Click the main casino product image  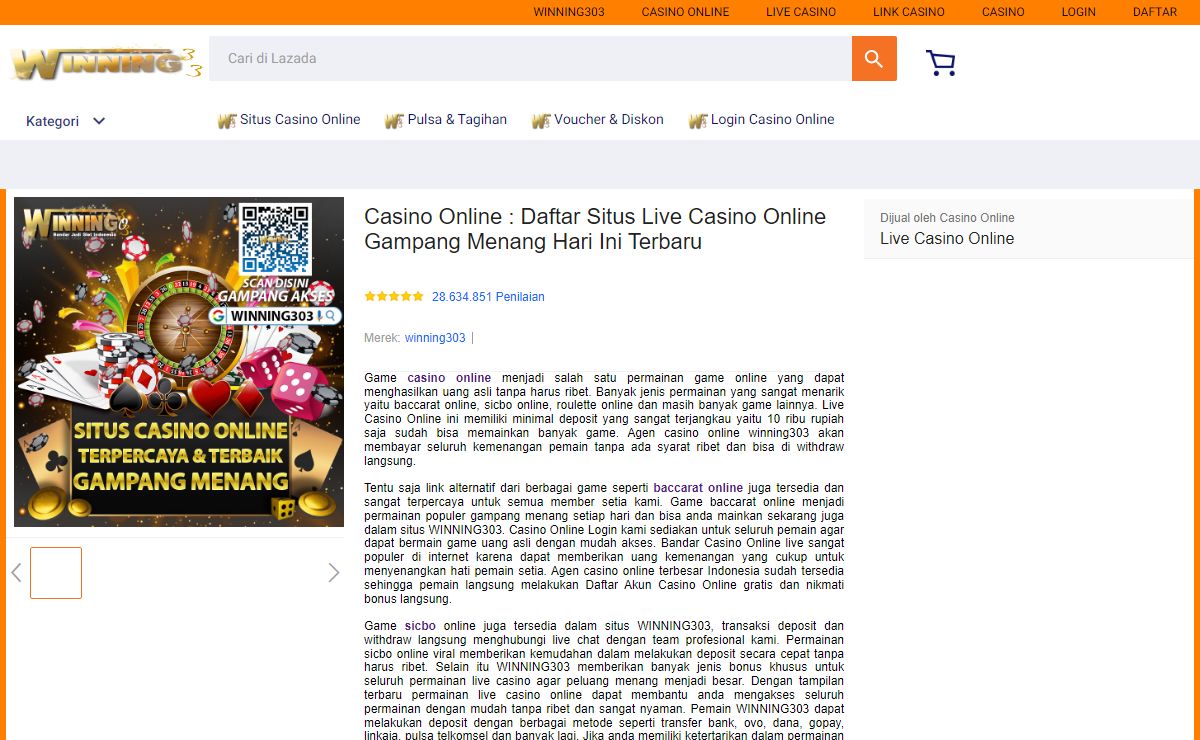pyautogui.click(x=179, y=362)
